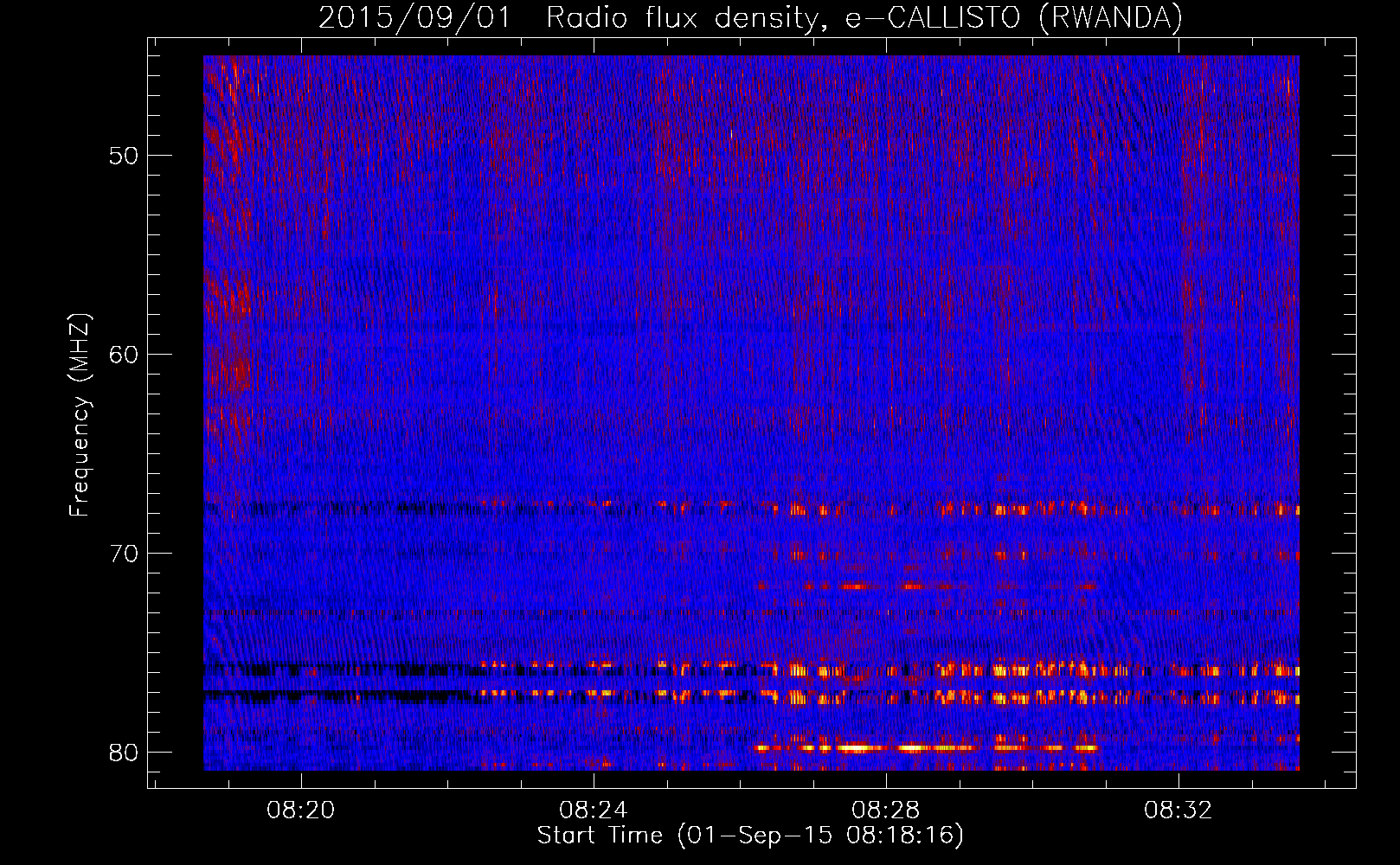Click the 08:24 time tick label

coord(594,810)
